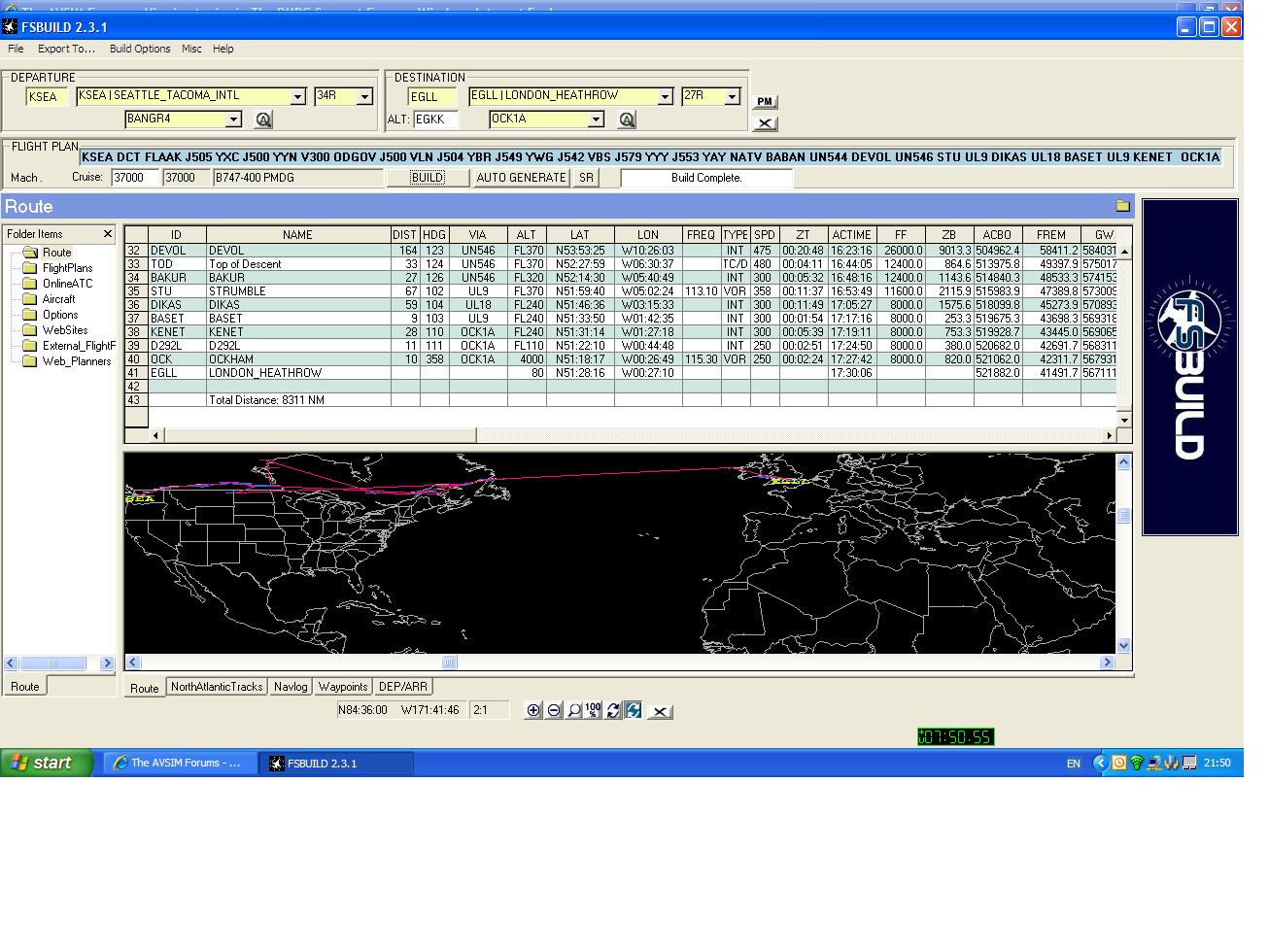
Task: Open the FlightPlans folder
Action: [58, 268]
